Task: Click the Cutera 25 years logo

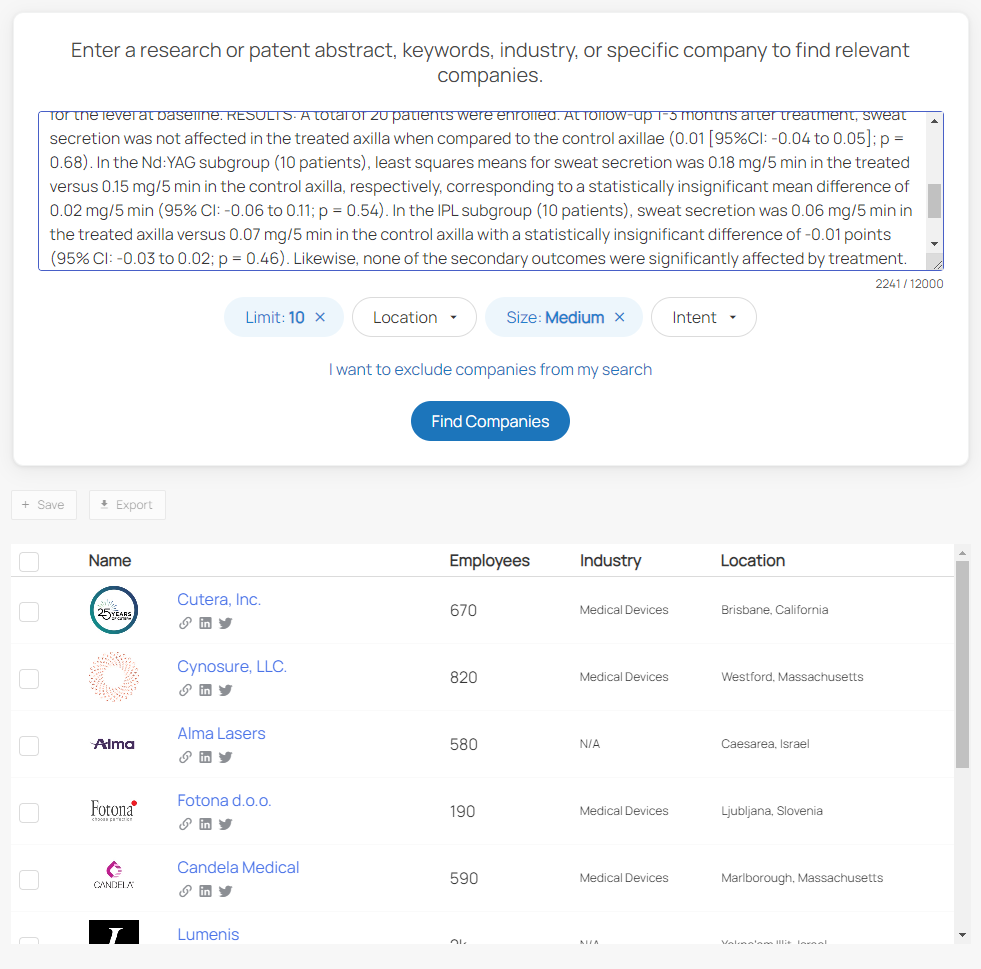Action: [114, 610]
